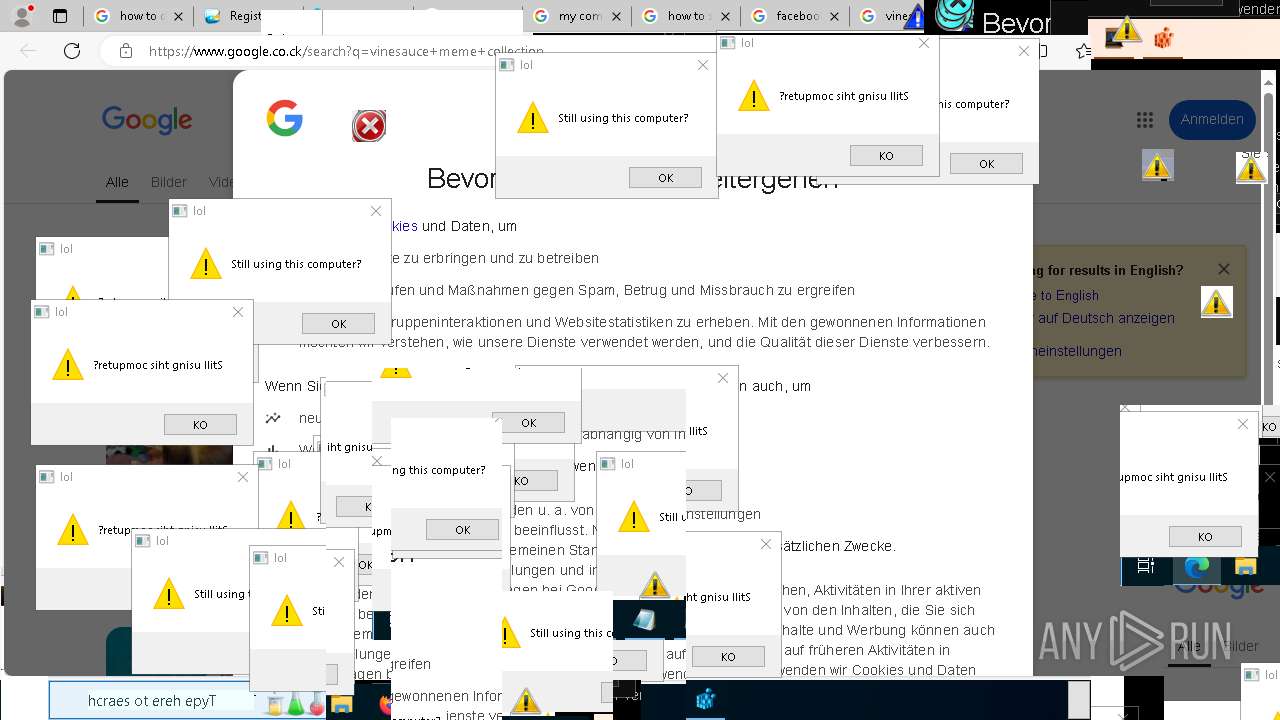Screen dimensions: 1280x720
Task: Click the trend-line icon beside 'neu'
Action: tap(273, 418)
